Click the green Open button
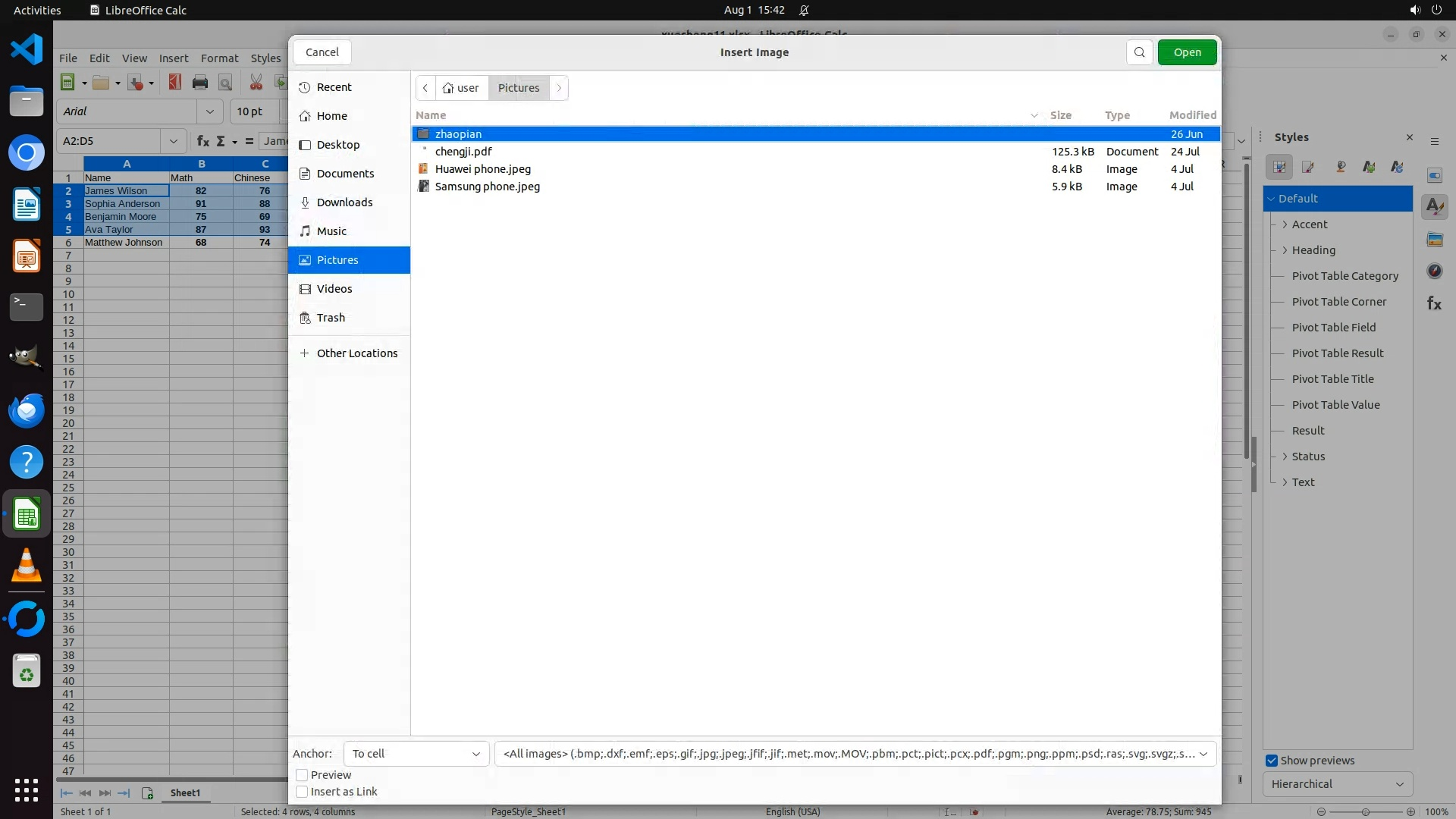This screenshot has height=819, width=1456. (1187, 52)
